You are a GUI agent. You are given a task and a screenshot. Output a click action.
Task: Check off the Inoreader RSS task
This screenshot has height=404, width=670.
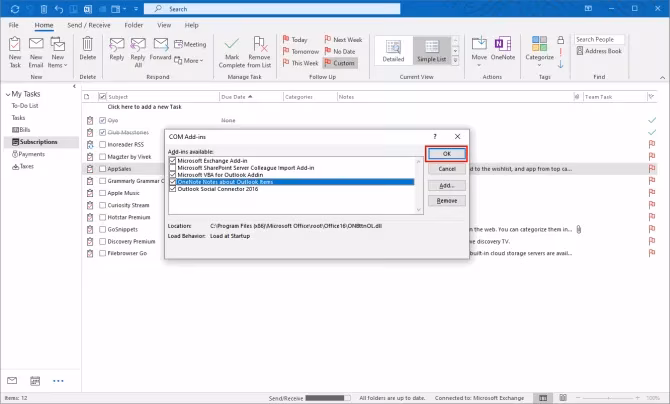[x=102, y=144]
